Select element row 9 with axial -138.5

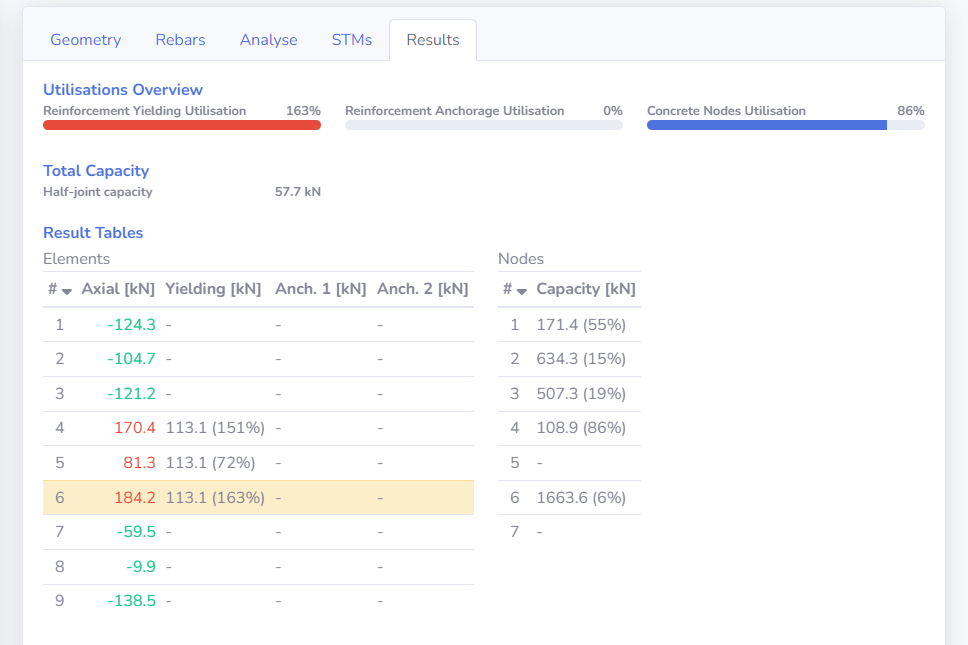(257, 601)
